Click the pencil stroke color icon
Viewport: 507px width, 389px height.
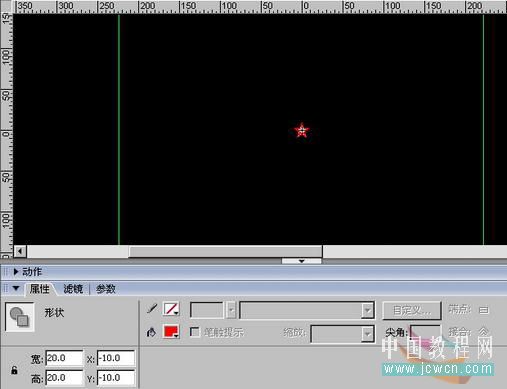[152, 309]
